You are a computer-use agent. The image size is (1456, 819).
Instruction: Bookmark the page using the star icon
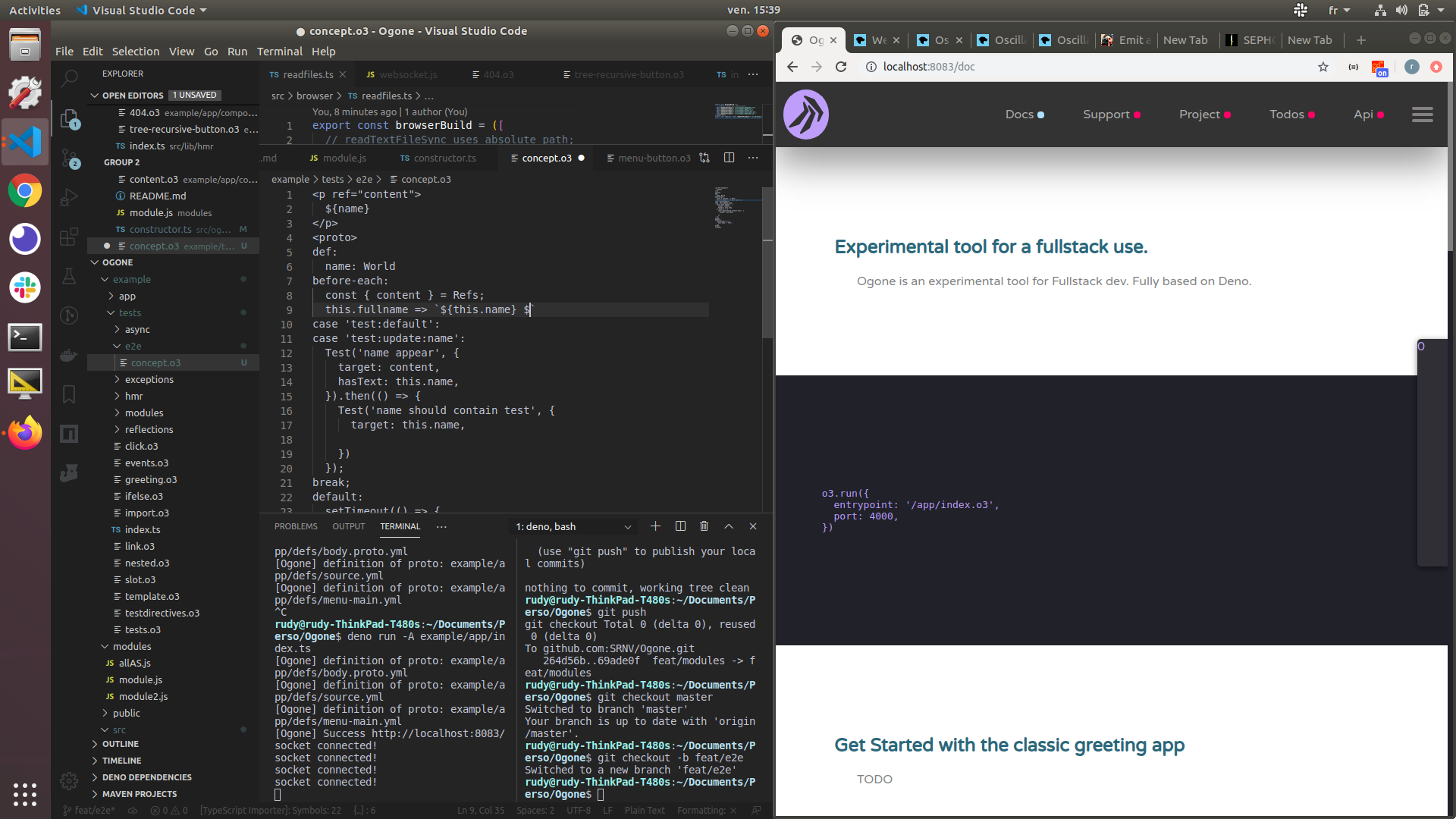coord(1323,67)
